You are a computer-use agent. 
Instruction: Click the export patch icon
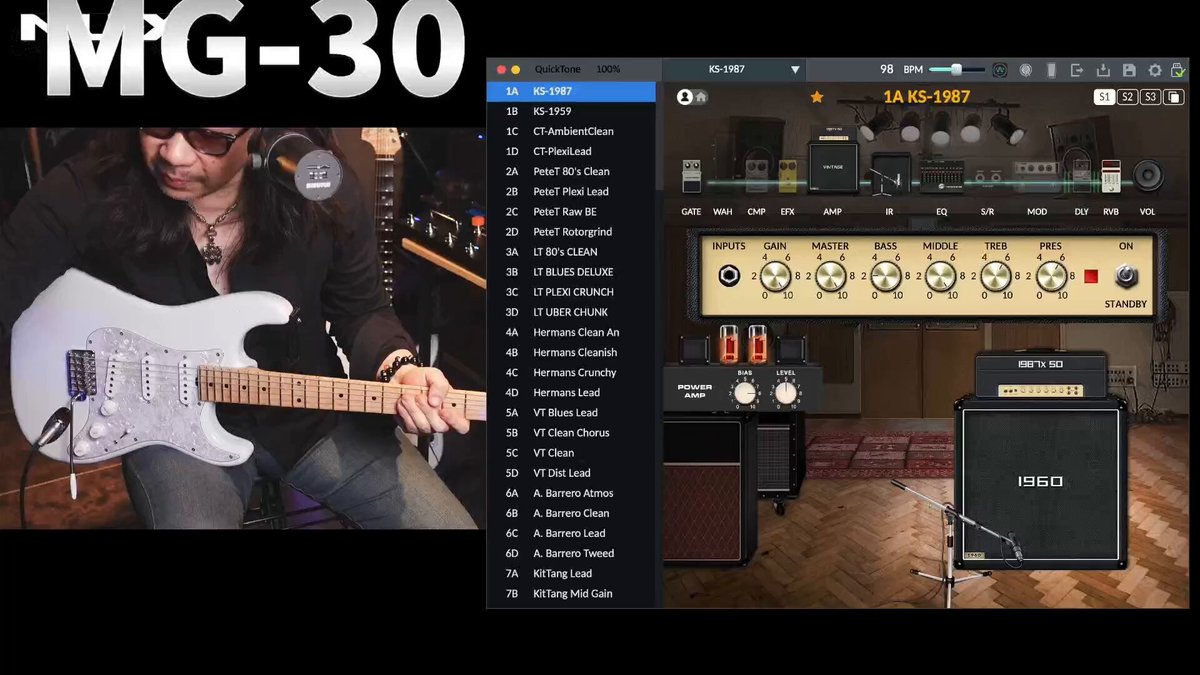point(1077,70)
